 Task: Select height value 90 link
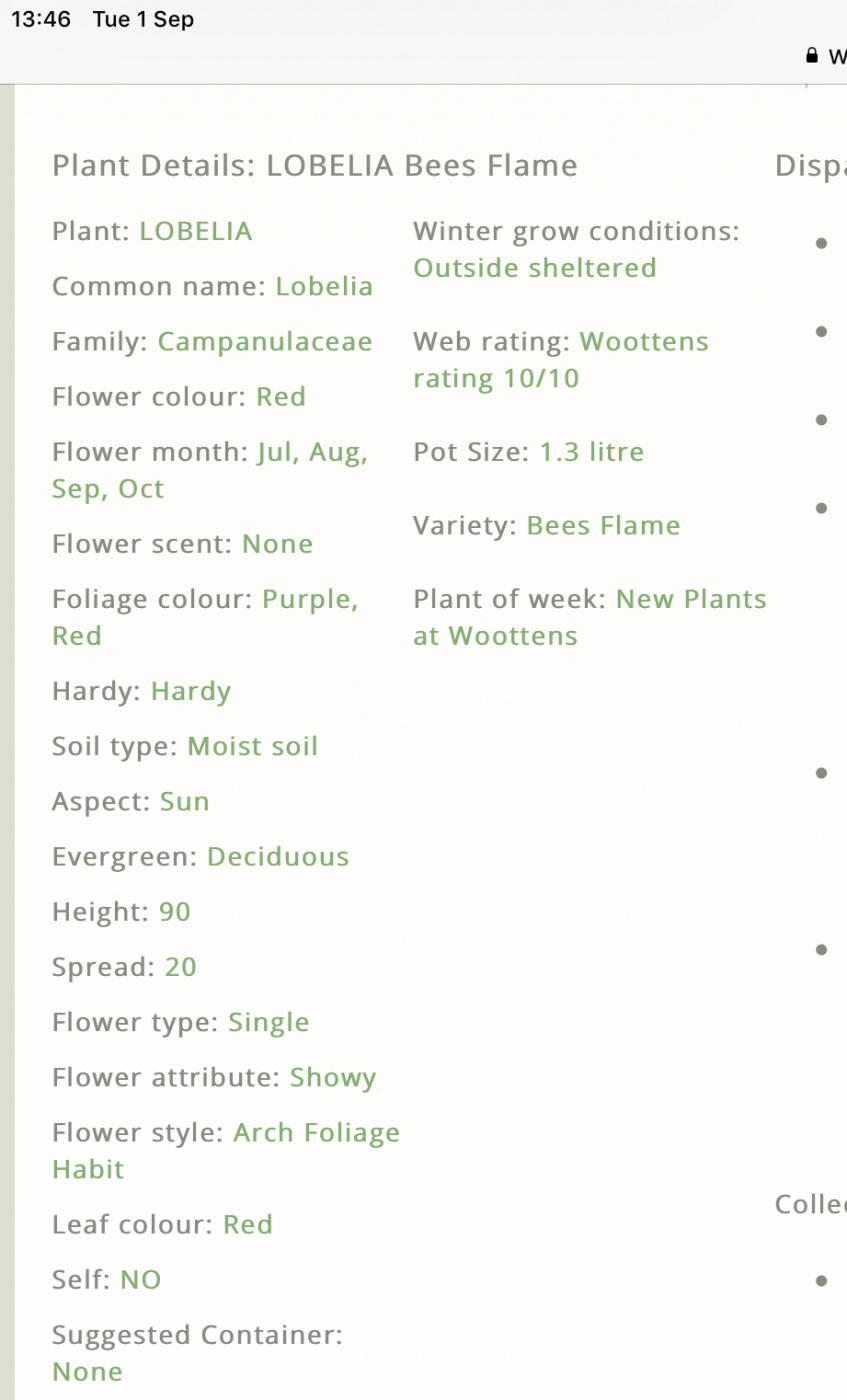pos(175,912)
